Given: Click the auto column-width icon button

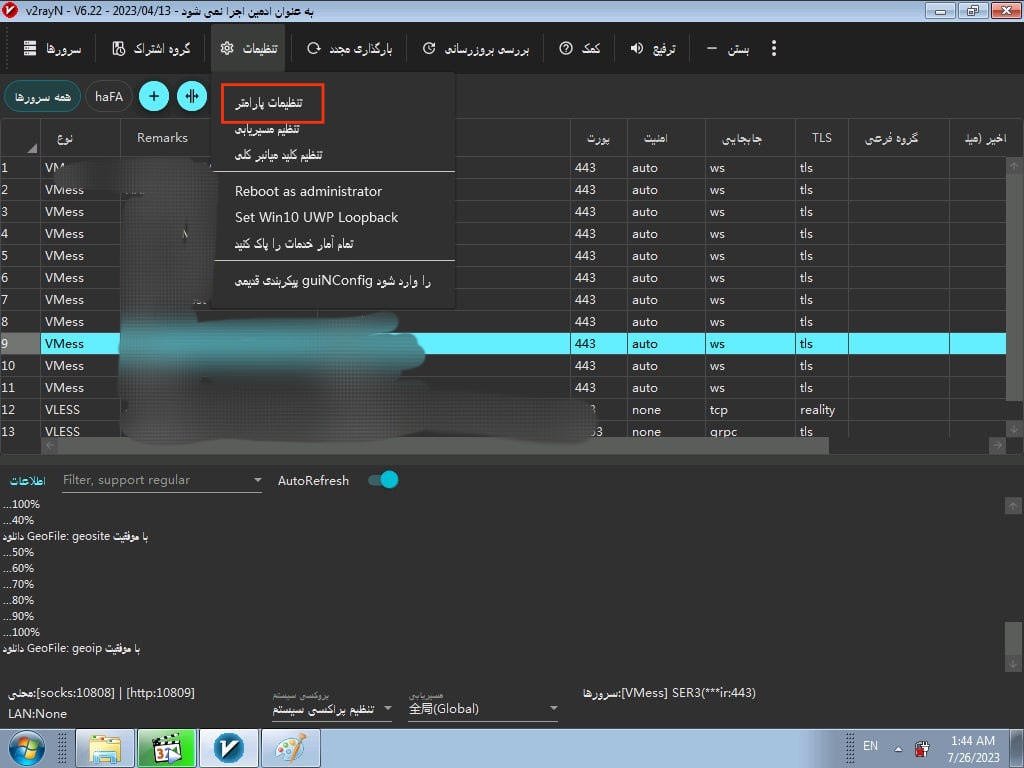Looking at the screenshot, I should click(x=191, y=97).
